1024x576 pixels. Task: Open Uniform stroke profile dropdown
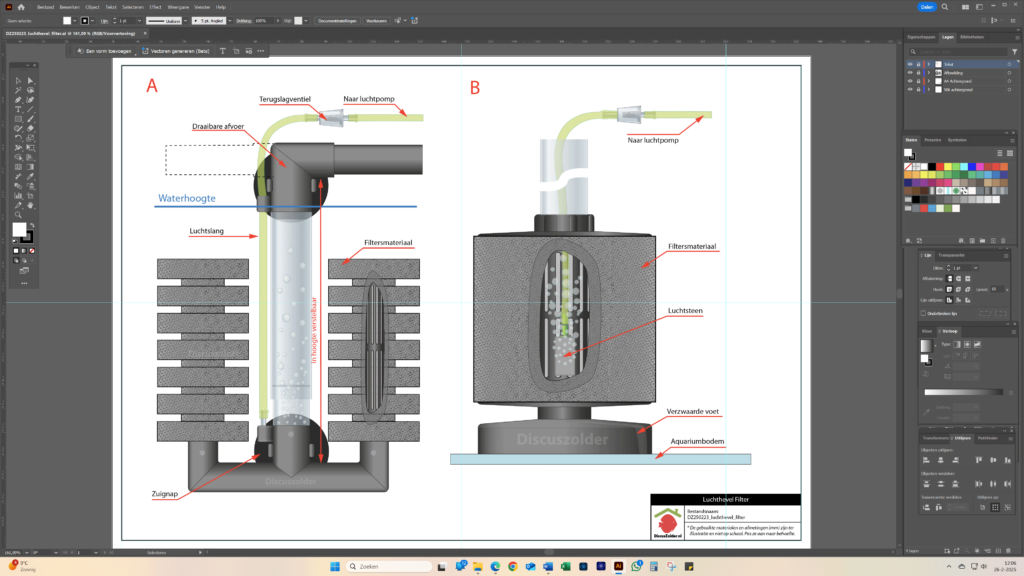coord(185,21)
